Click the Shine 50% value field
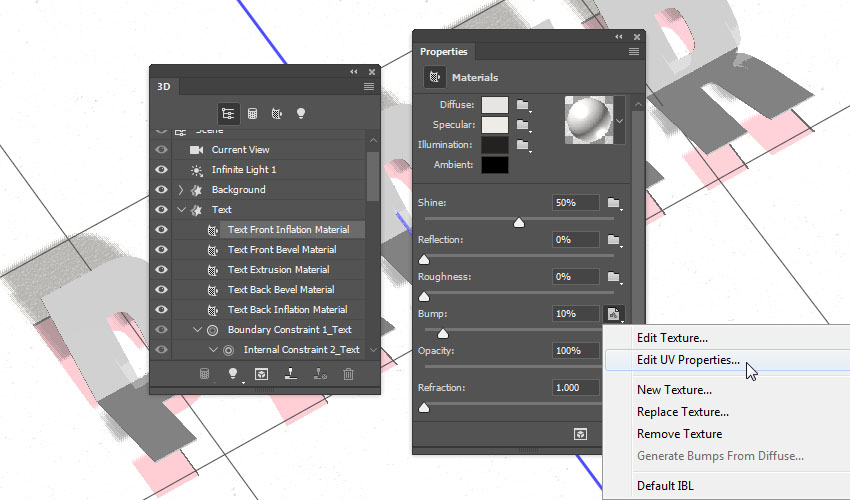 pos(576,203)
